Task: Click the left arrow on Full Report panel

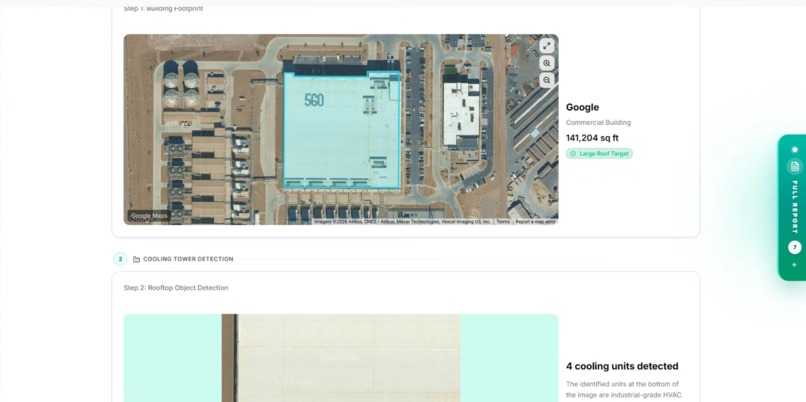Action: coord(795,265)
